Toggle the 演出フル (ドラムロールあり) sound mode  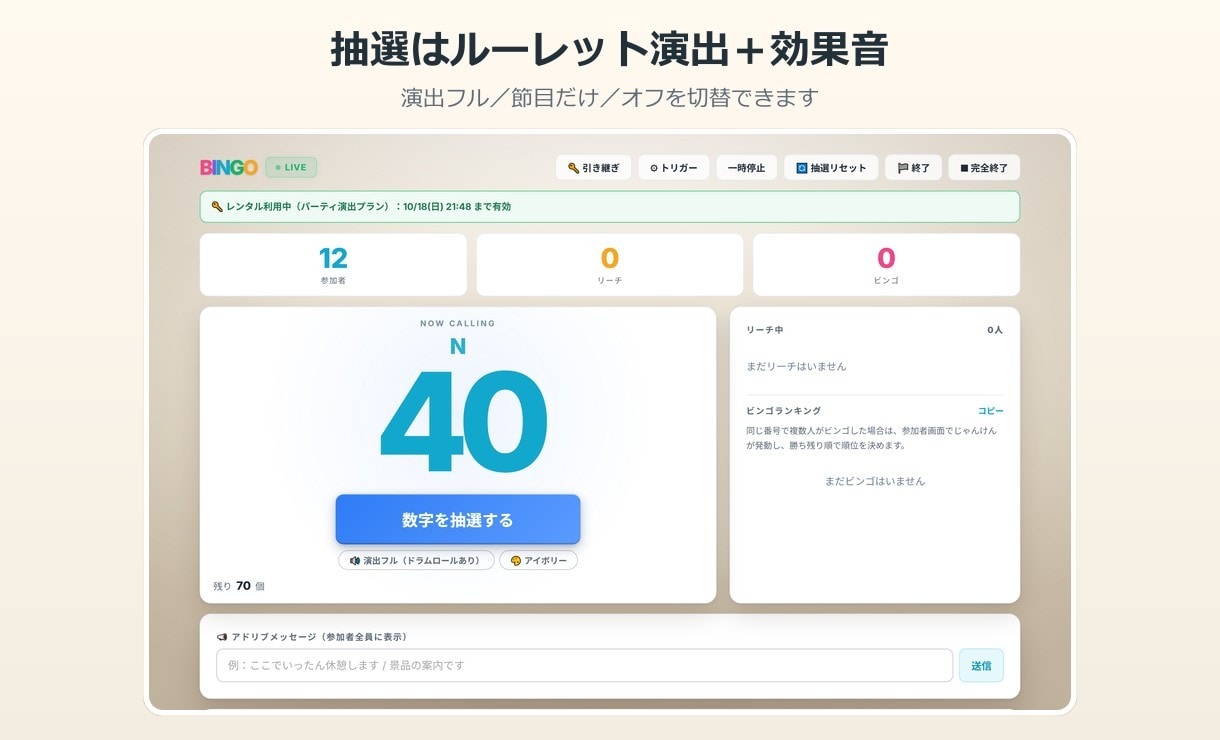416,561
